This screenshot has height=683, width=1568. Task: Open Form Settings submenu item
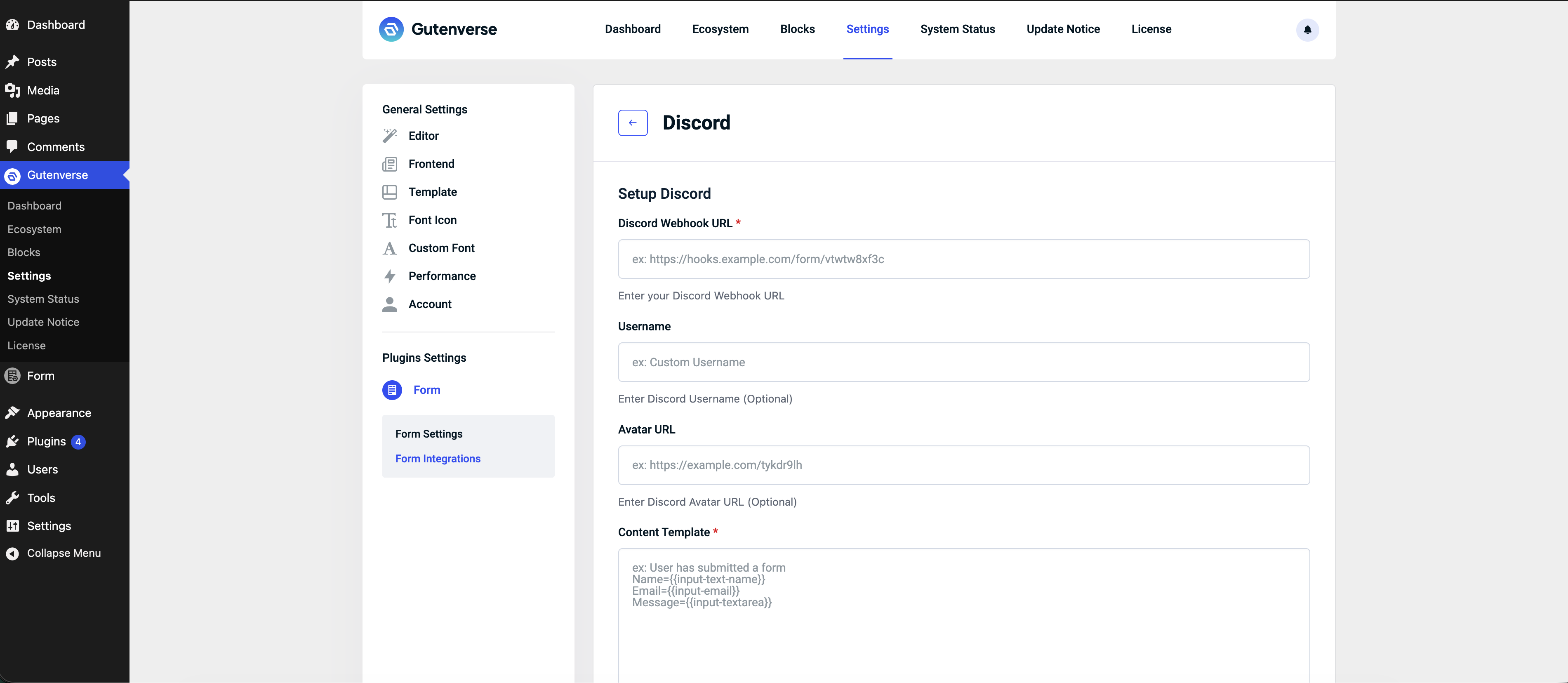click(x=428, y=434)
